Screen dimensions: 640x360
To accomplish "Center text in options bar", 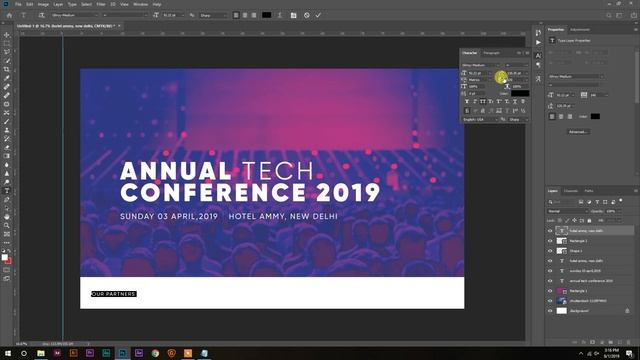I will click(244, 15).
